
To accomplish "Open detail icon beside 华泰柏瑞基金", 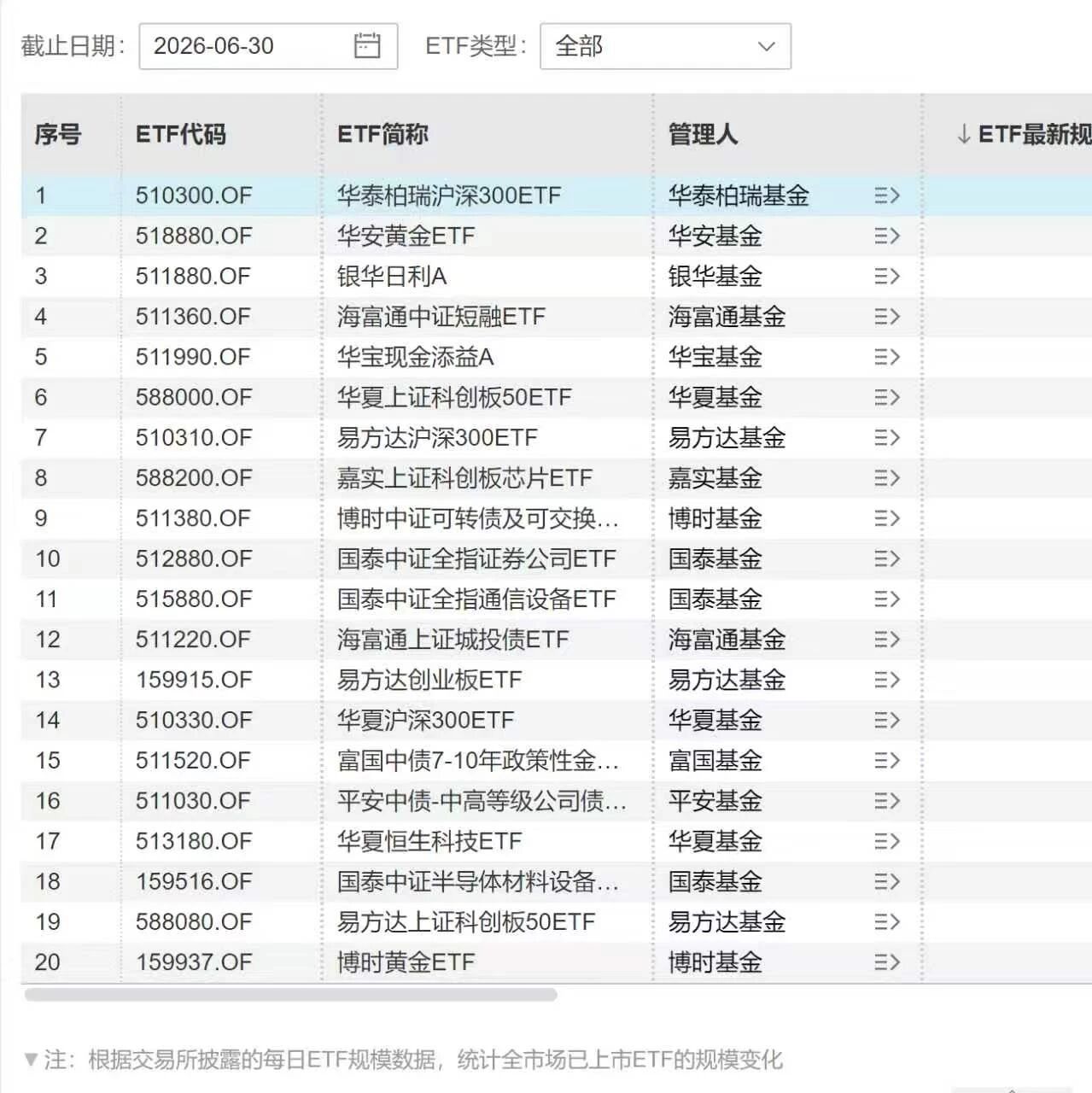I will coord(887,196).
